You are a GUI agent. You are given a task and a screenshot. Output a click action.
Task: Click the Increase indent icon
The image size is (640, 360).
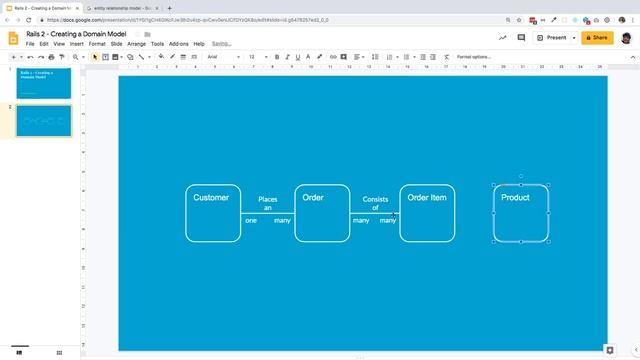pos(433,57)
